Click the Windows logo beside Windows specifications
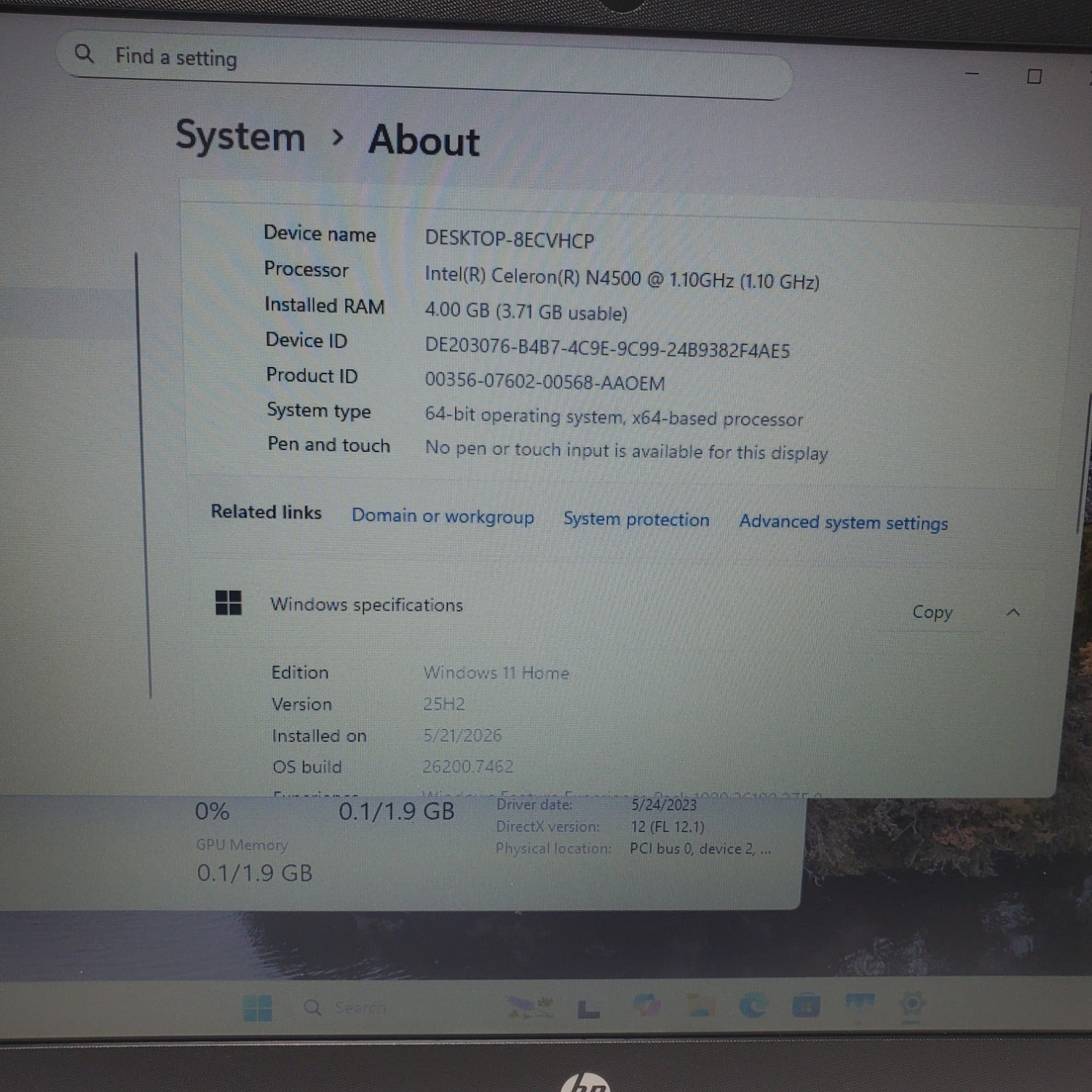1092x1092 pixels. [x=229, y=603]
